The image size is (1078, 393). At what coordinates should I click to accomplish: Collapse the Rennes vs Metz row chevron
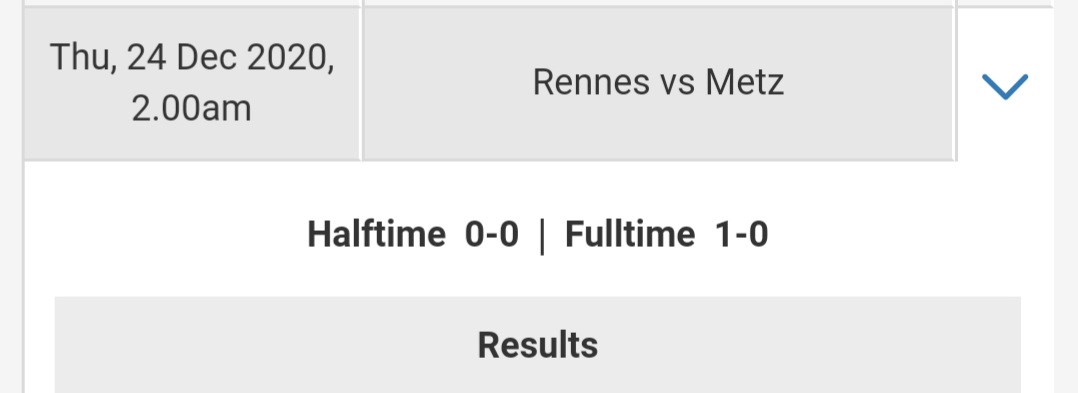coord(1004,87)
